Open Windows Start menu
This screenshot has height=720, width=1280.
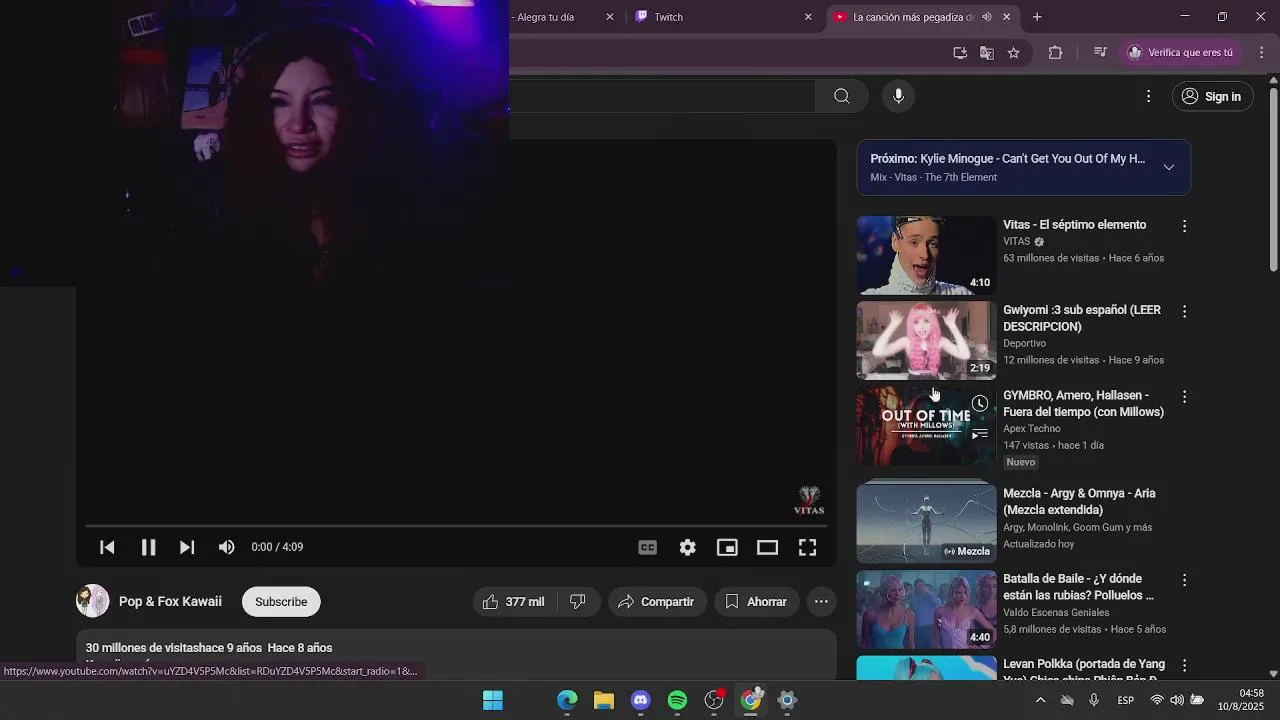[x=493, y=700]
